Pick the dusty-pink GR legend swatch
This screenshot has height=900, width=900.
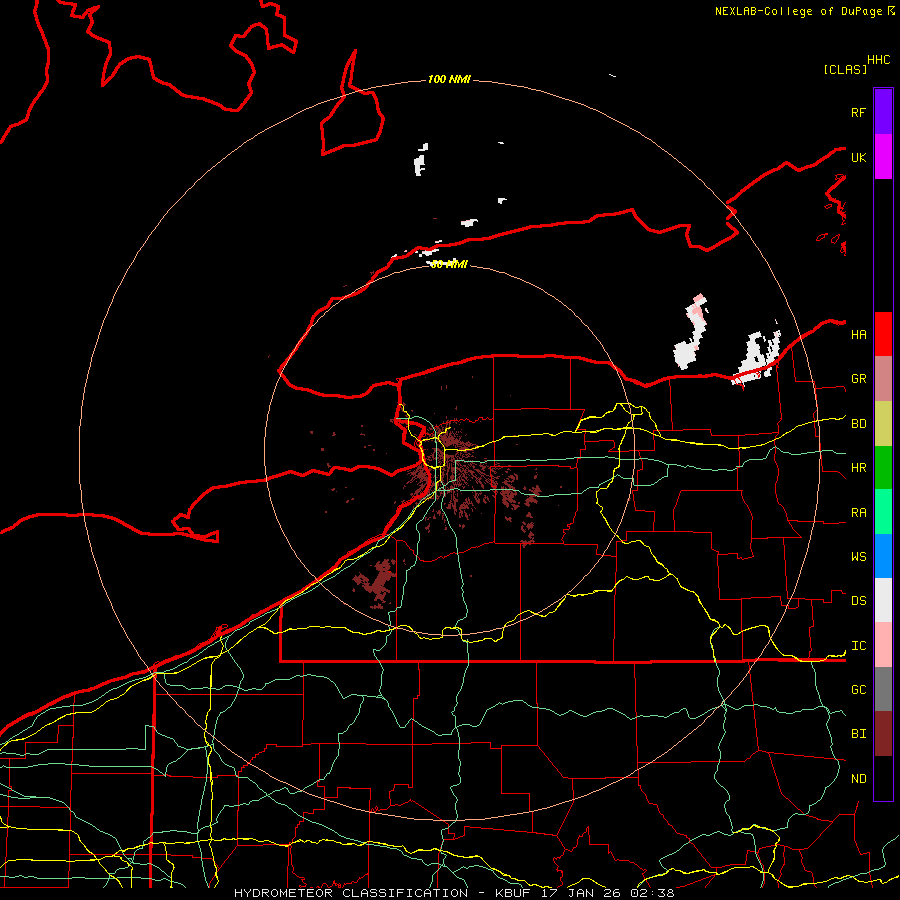coord(883,379)
